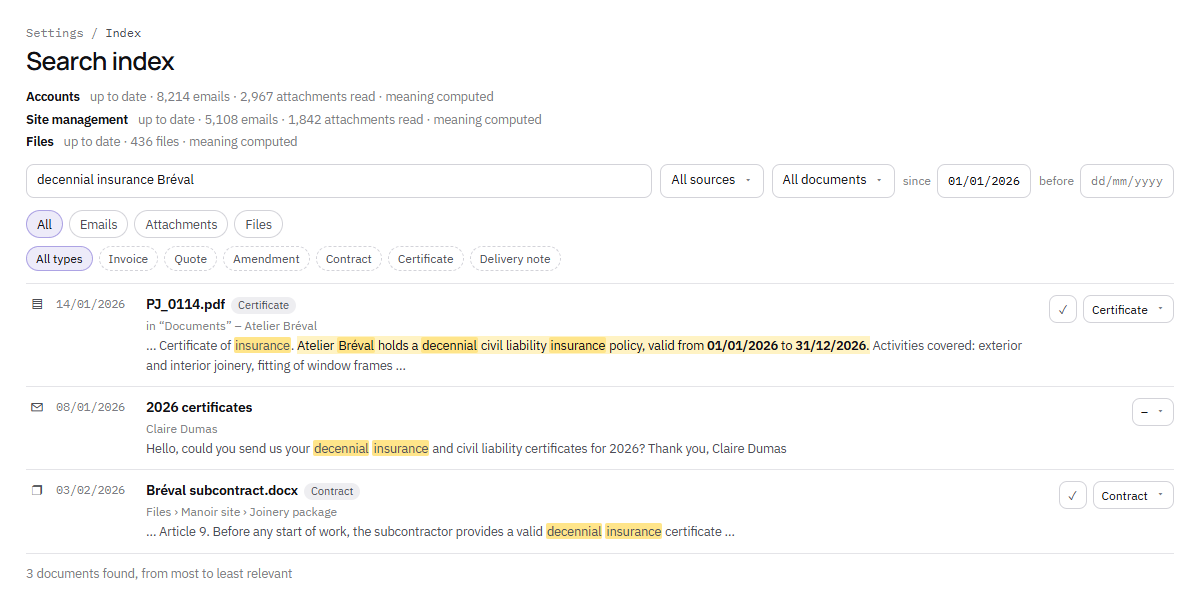The image size is (1200, 608).
Task: Select the Files filter tab
Action: coord(259,224)
